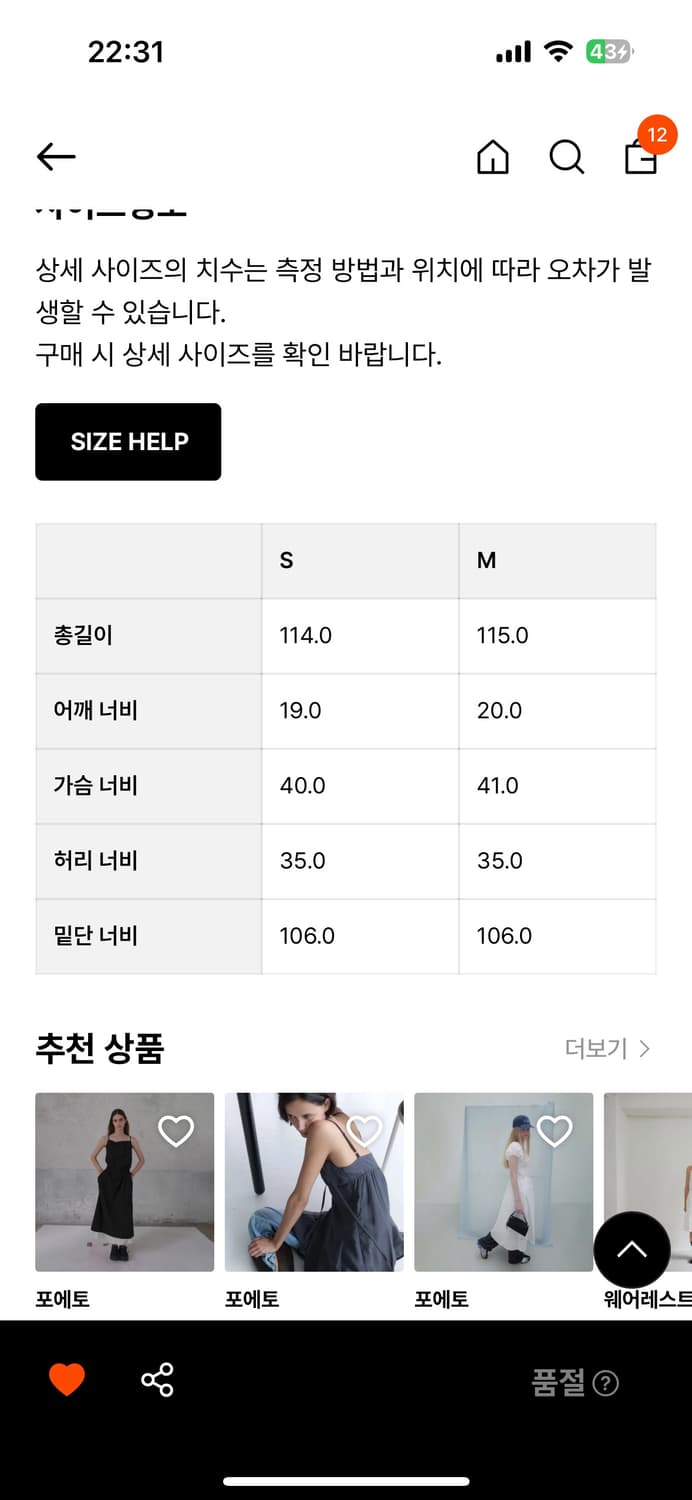Tap the chevron next to 더보기
The image size is (692, 1500).
[647, 1049]
